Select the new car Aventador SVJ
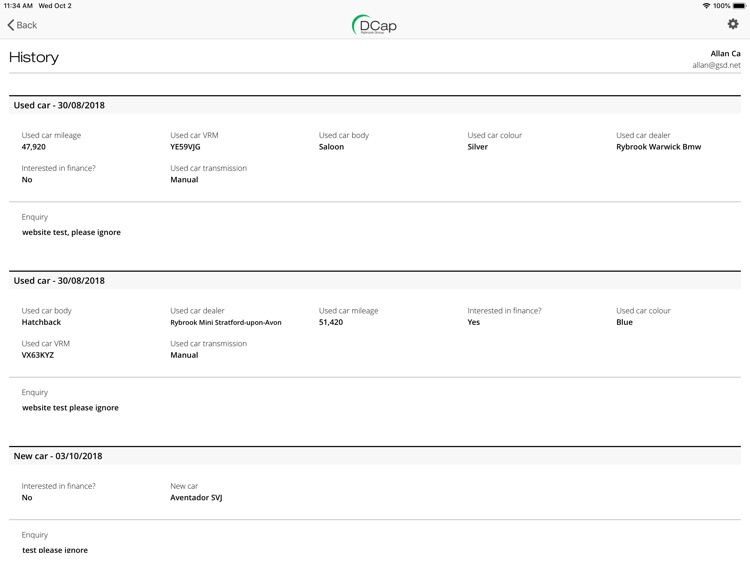This screenshot has width=750, height=562. pos(196,497)
